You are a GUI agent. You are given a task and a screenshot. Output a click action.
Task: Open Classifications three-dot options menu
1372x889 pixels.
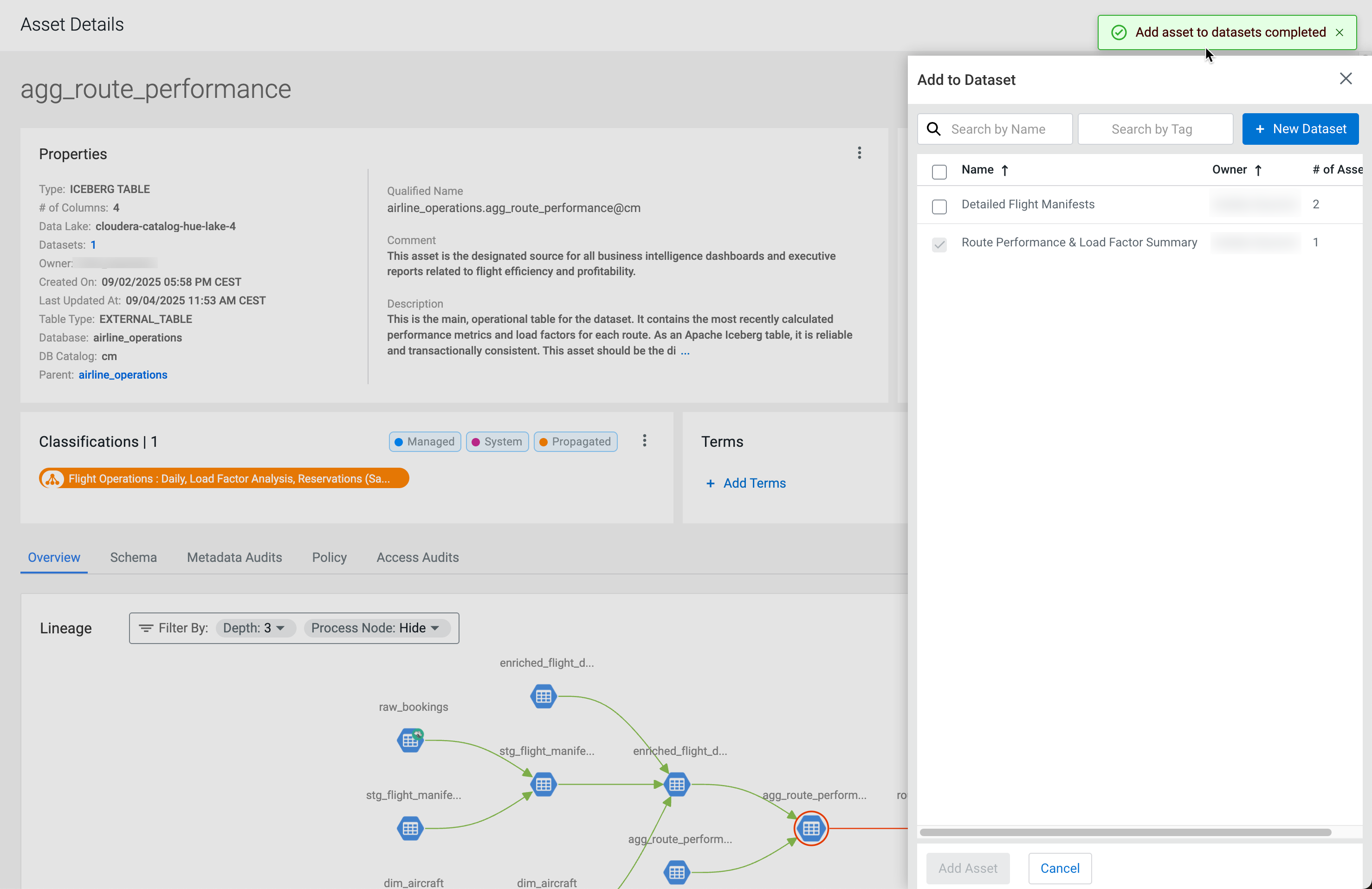tap(645, 441)
